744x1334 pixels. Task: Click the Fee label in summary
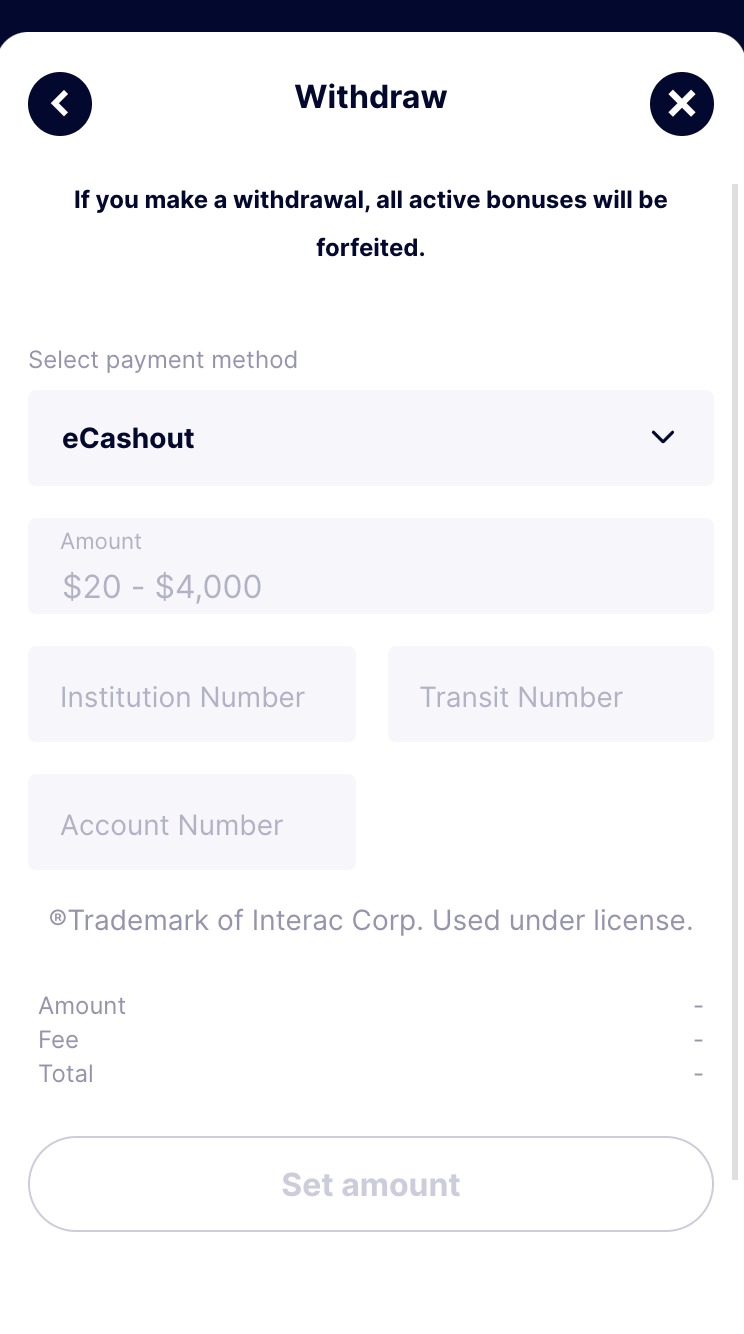(58, 1040)
